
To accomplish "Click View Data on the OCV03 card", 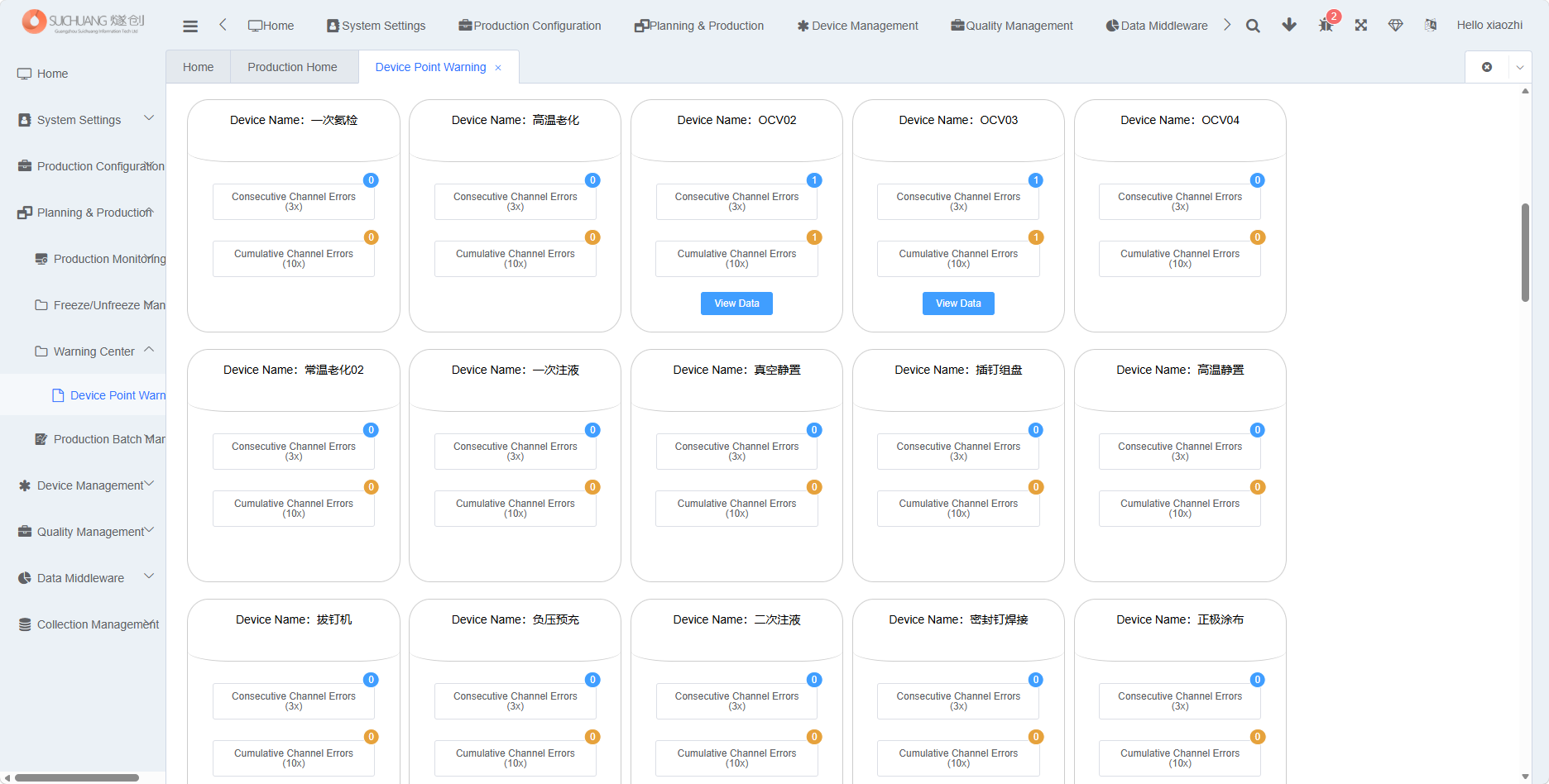I will click(958, 304).
